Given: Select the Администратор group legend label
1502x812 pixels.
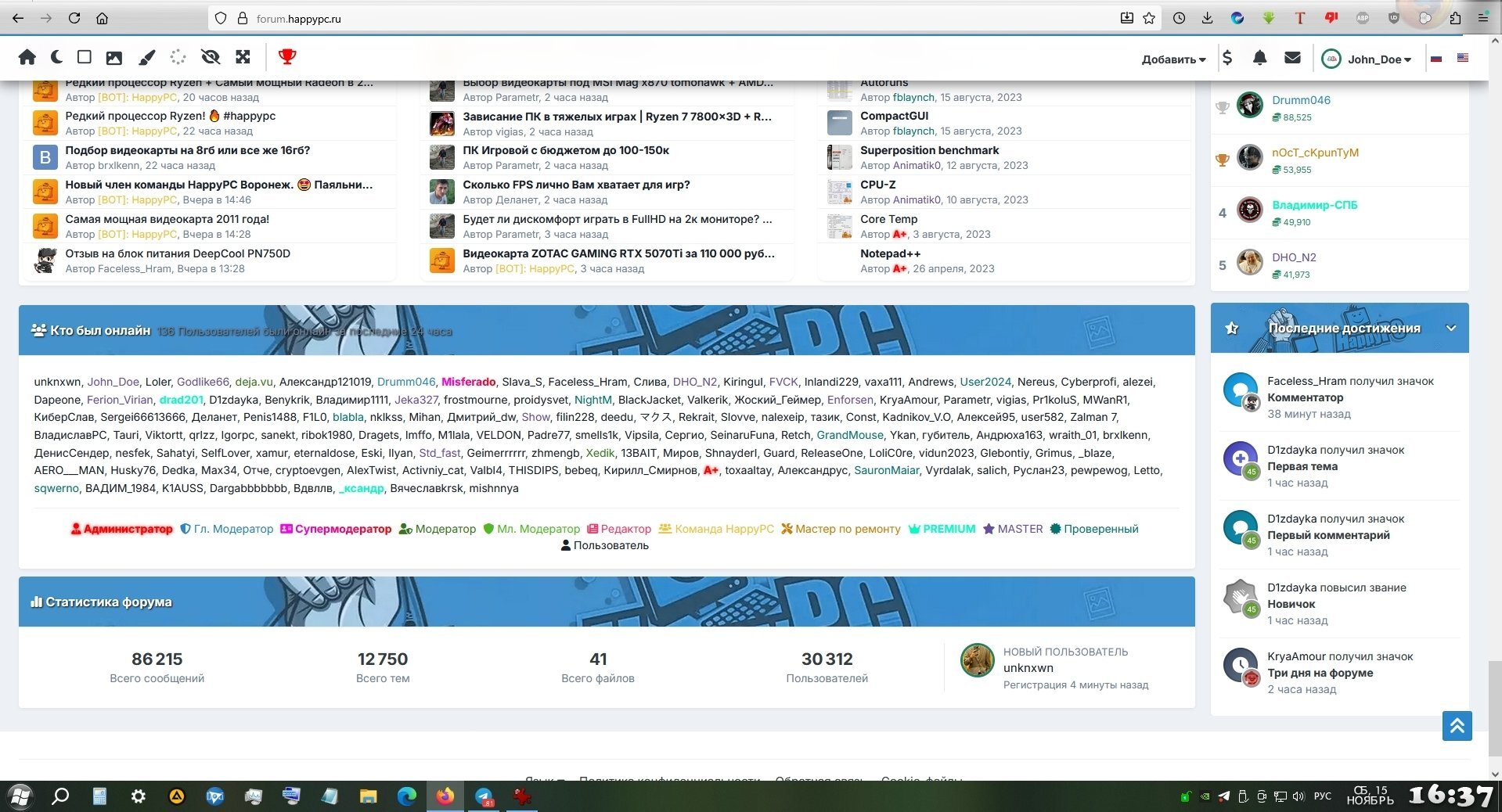Looking at the screenshot, I should [128, 529].
